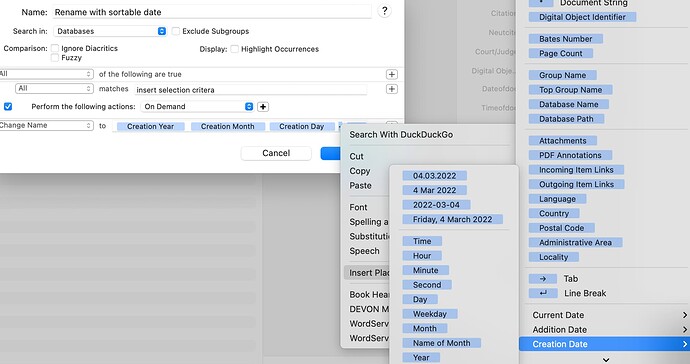Insert the Weekday placeholder
This screenshot has height=364, width=690.
click(429, 314)
